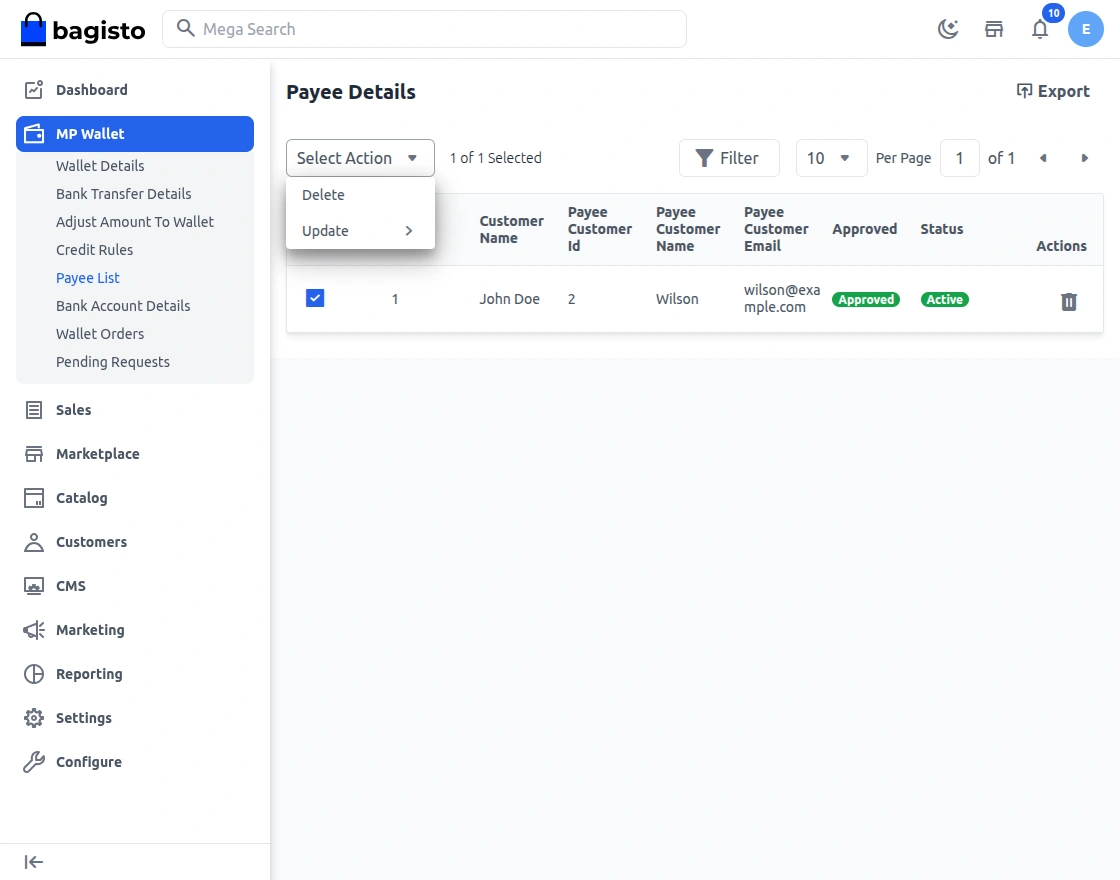Go to next page arrow
This screenshot has width=1120, height=880.
point(1084,158)
